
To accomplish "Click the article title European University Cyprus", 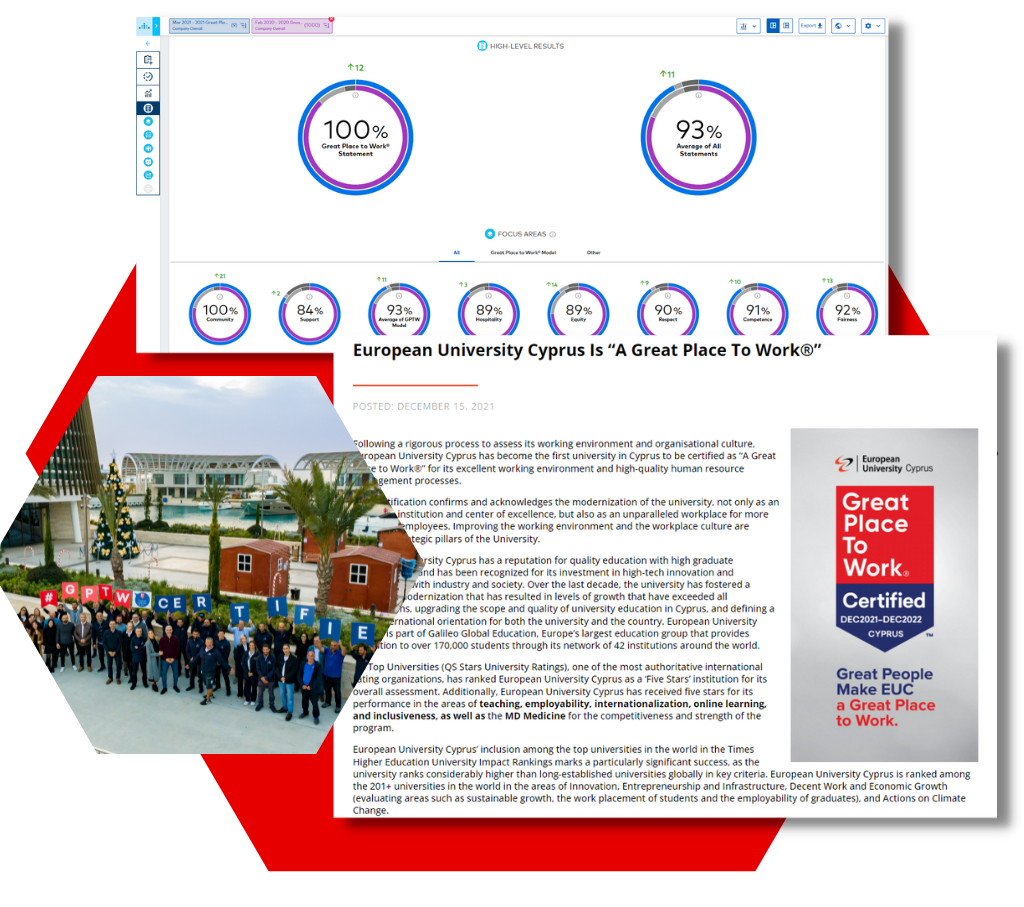I will [586, 351].
